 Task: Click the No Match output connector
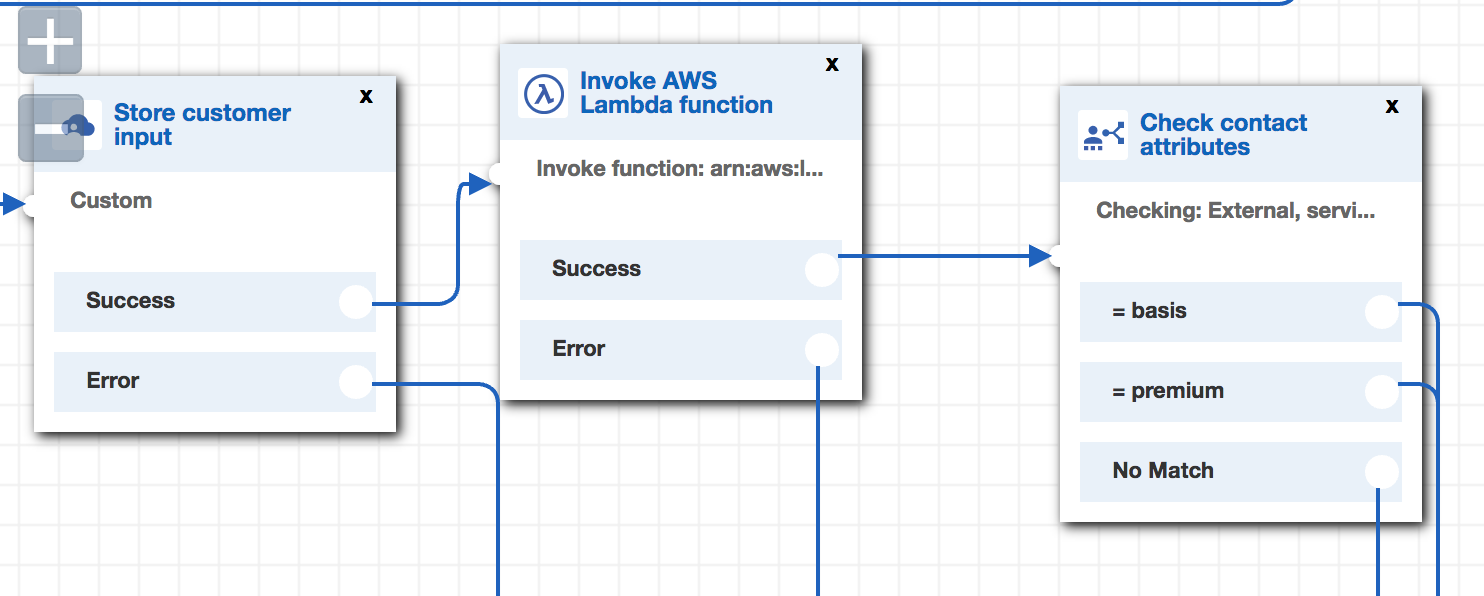pos(1382,472)
